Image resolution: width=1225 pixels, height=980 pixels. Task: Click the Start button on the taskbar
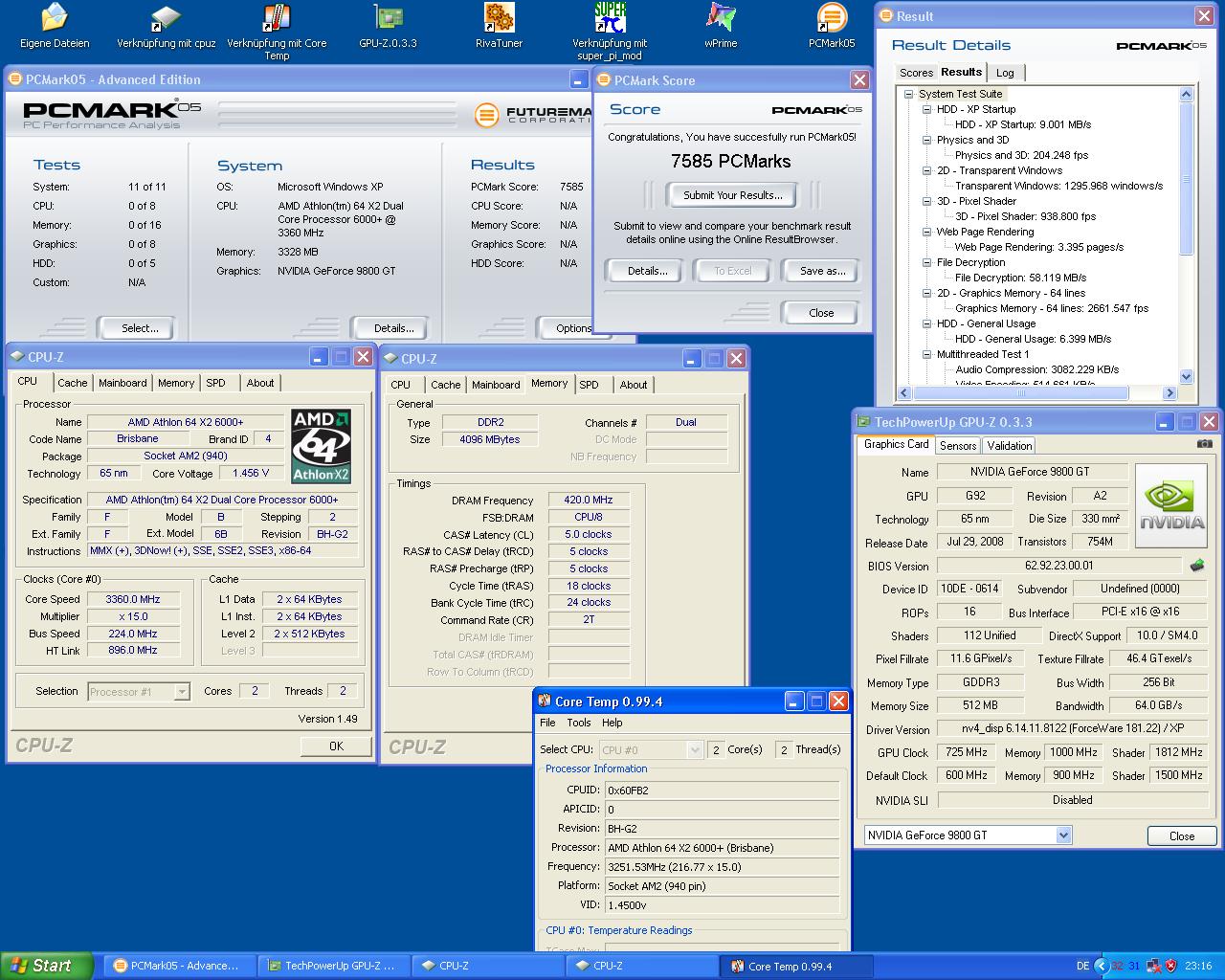tap(47, 966)
